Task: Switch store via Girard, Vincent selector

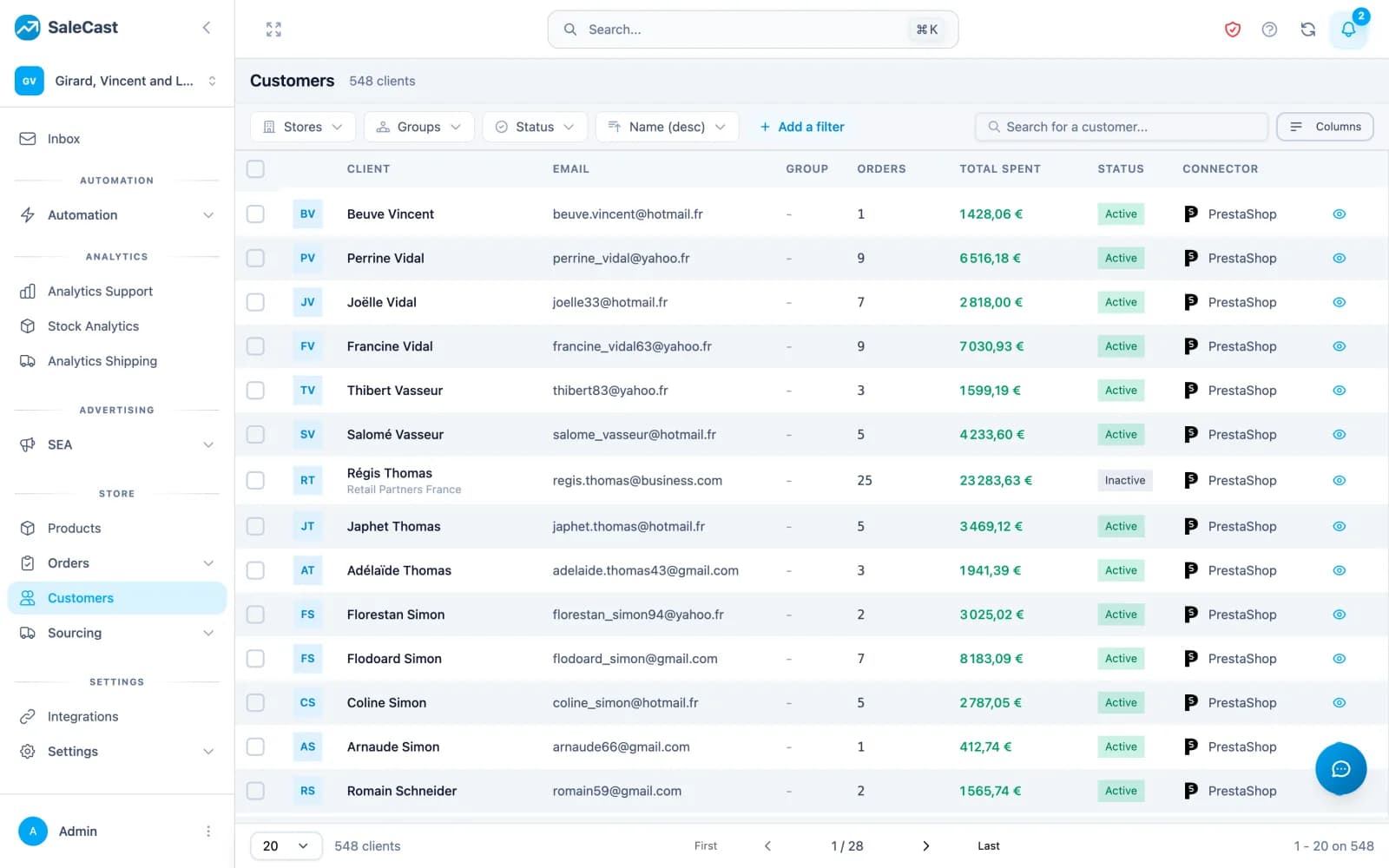Action: coord(116,81)
